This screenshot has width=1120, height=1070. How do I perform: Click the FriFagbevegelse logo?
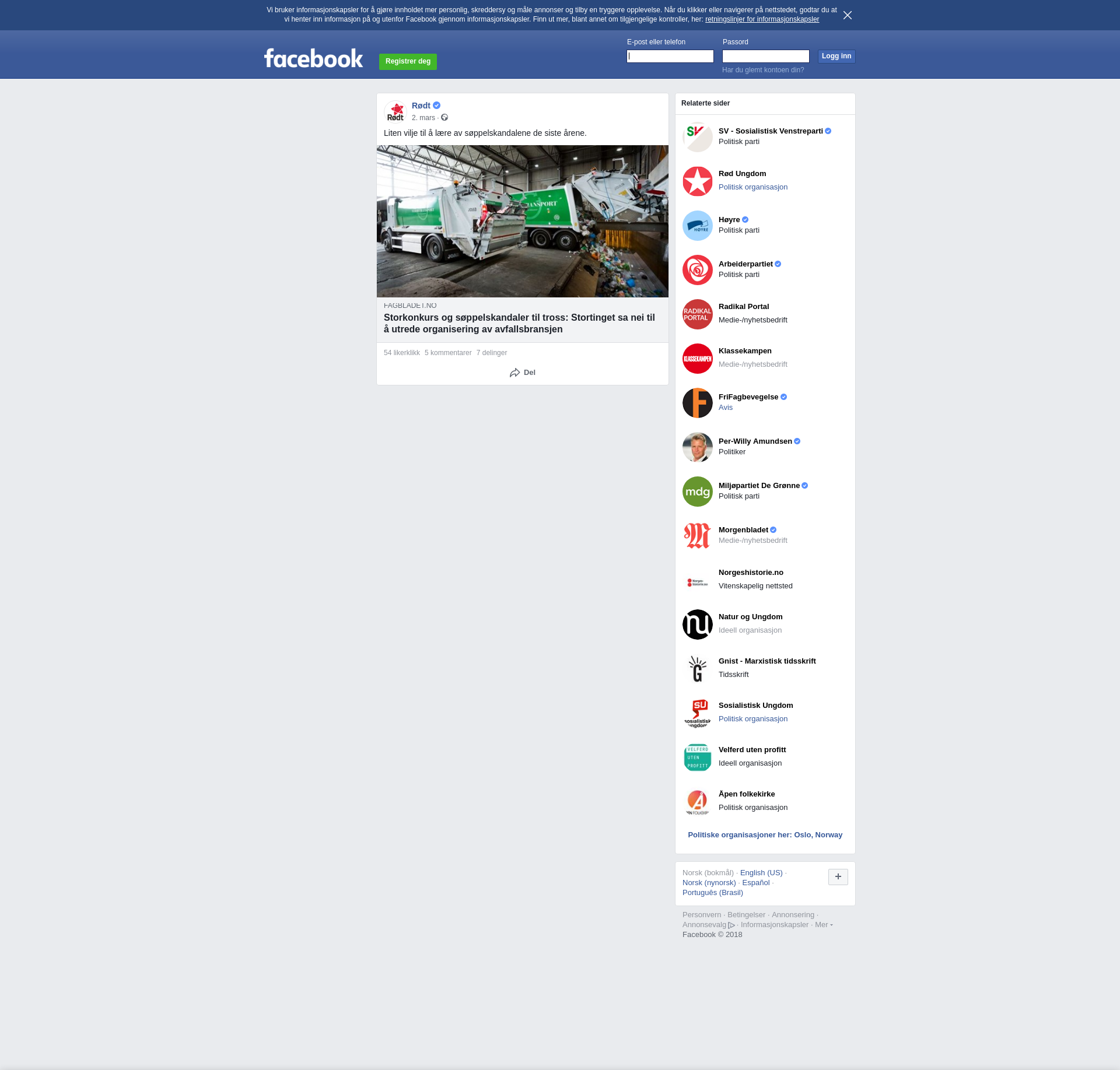point(698,403)
